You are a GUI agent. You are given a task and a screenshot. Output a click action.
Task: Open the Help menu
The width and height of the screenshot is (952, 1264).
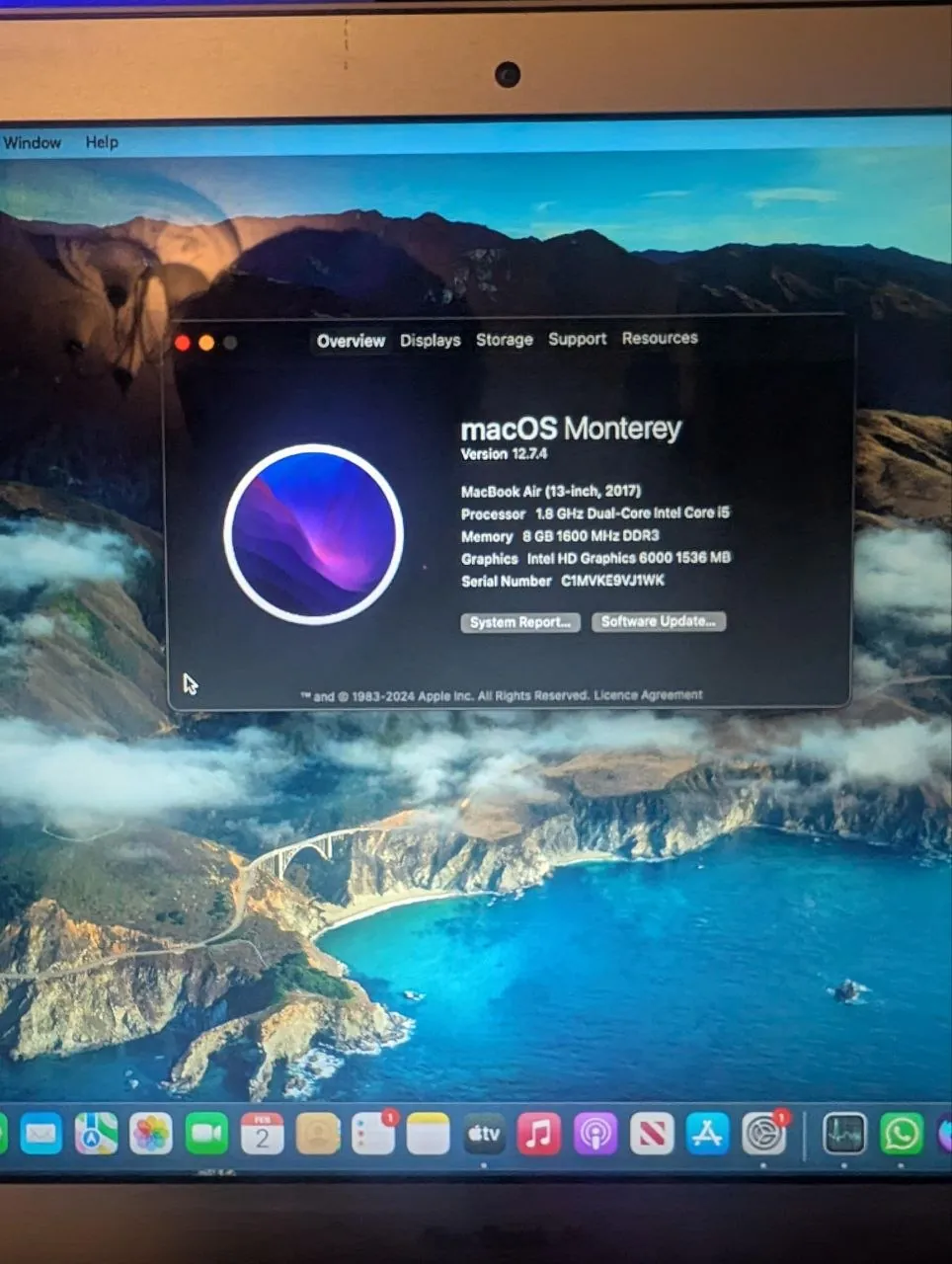pos(102,142)
